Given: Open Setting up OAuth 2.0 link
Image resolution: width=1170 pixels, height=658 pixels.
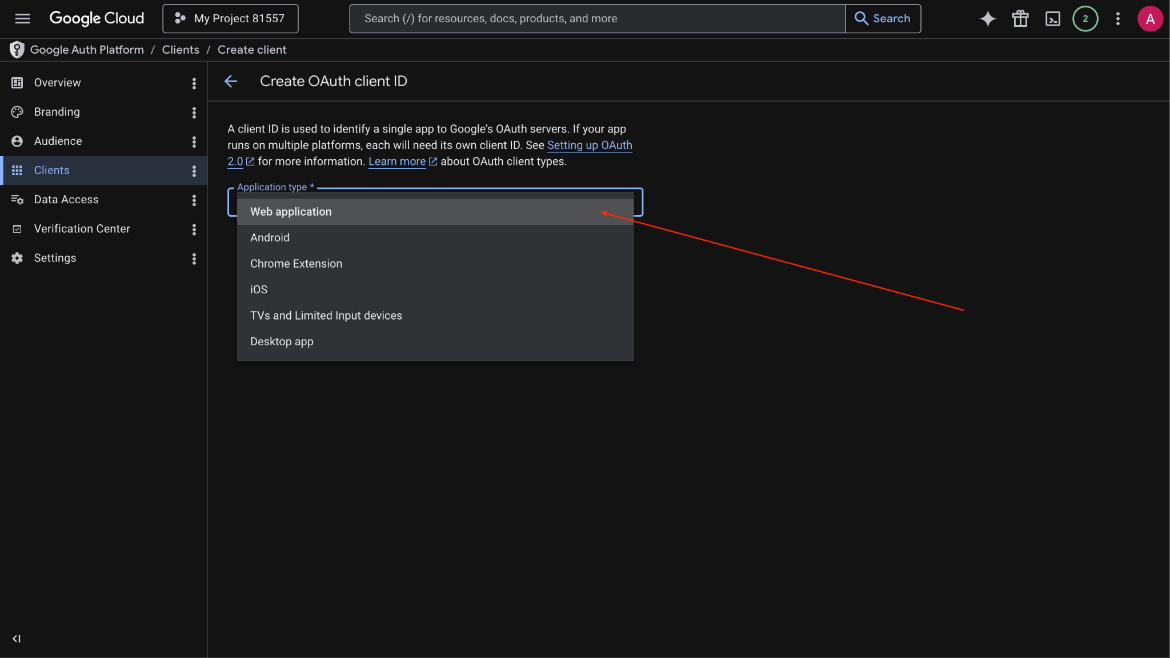Looking at the screenshot, I should [589, 145].
